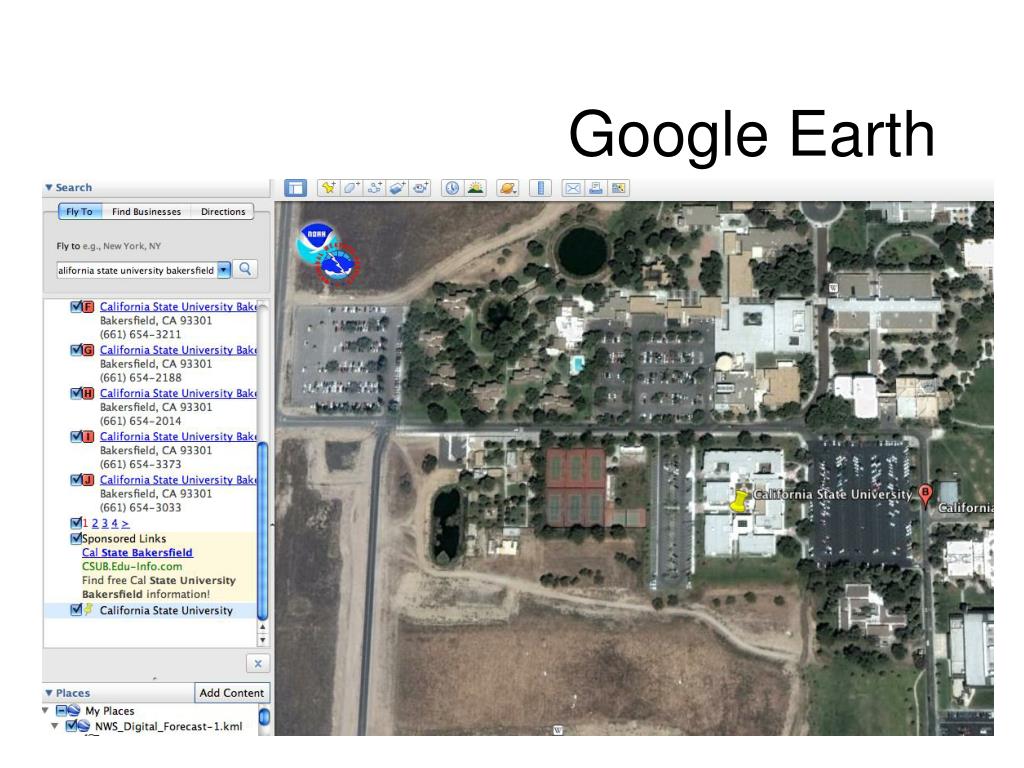Click the NWS_Digital_Forecast-1.kml globe icon
The height and width of the screenshot is (768, 1024).
[x=84, y=726]
